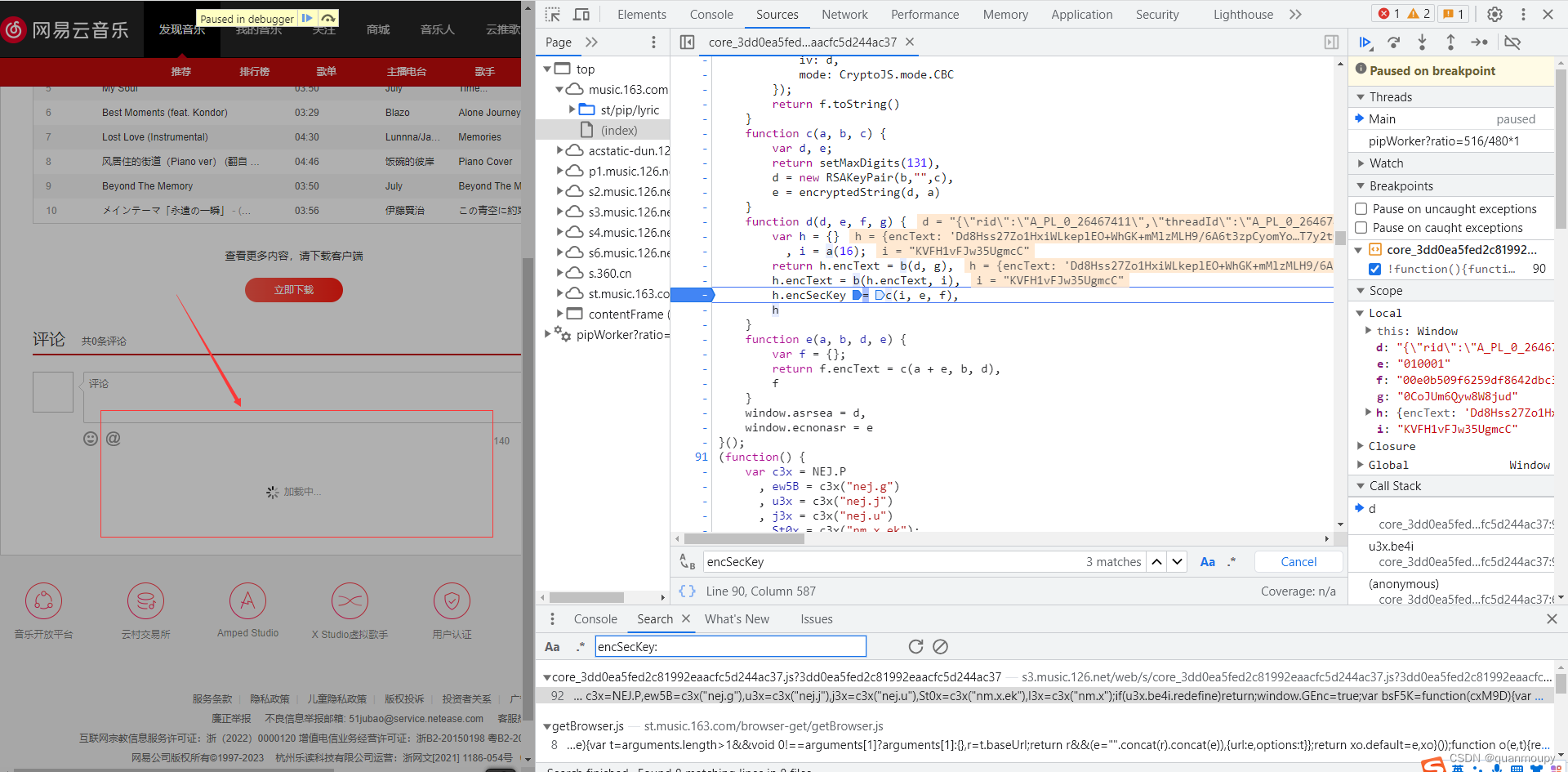Viewport: 1568px width, 772px height.
Task: Enable Pause on uncaught exceptions
Action: 1361,208
